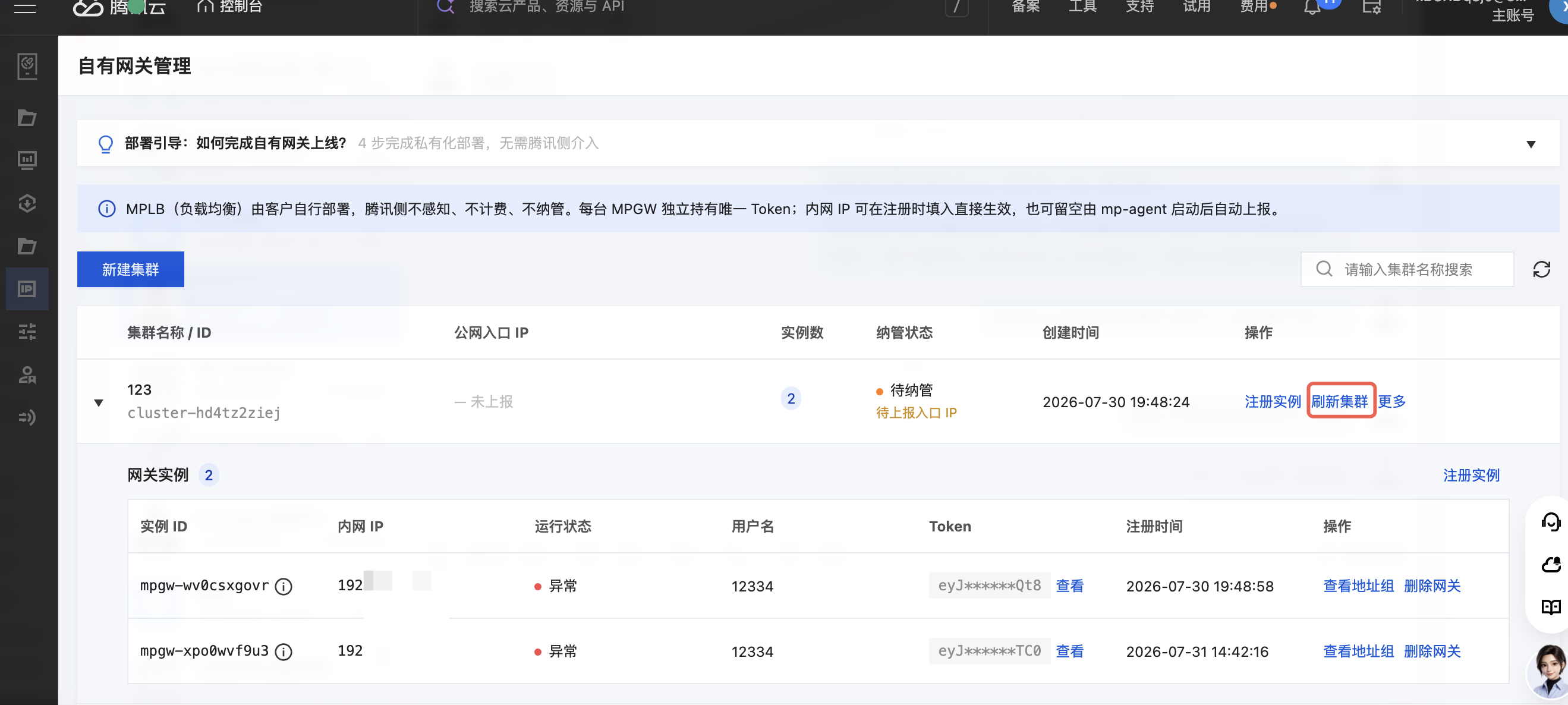This screenshot has height=705, width=1568.
Task: Open the 支持 menu
Action: (x=1139, y=6)
